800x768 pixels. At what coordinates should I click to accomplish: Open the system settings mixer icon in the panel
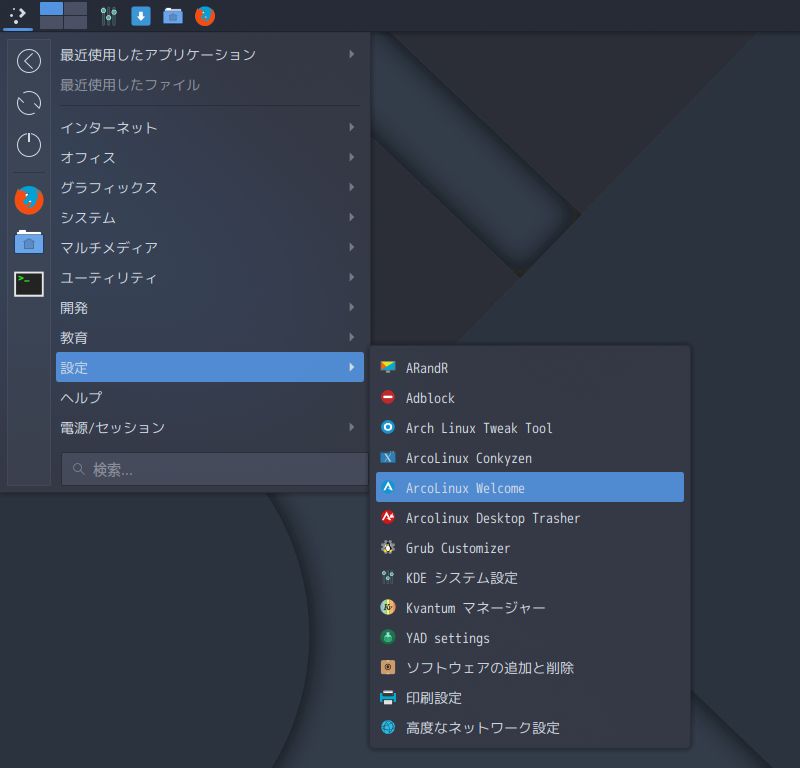[x=108, y=16]
